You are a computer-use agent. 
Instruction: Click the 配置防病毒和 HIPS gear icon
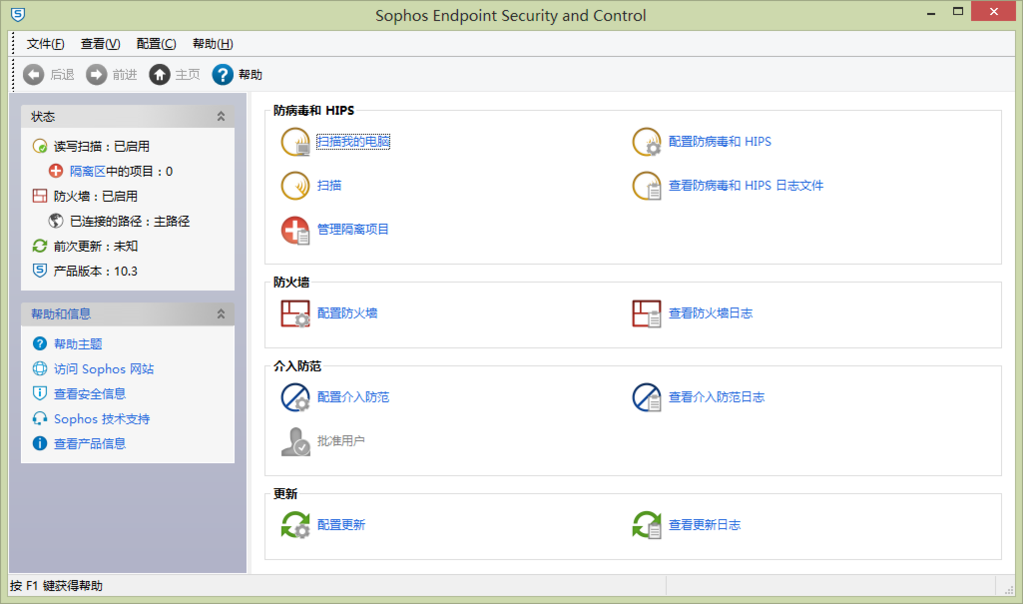(647, 142)
